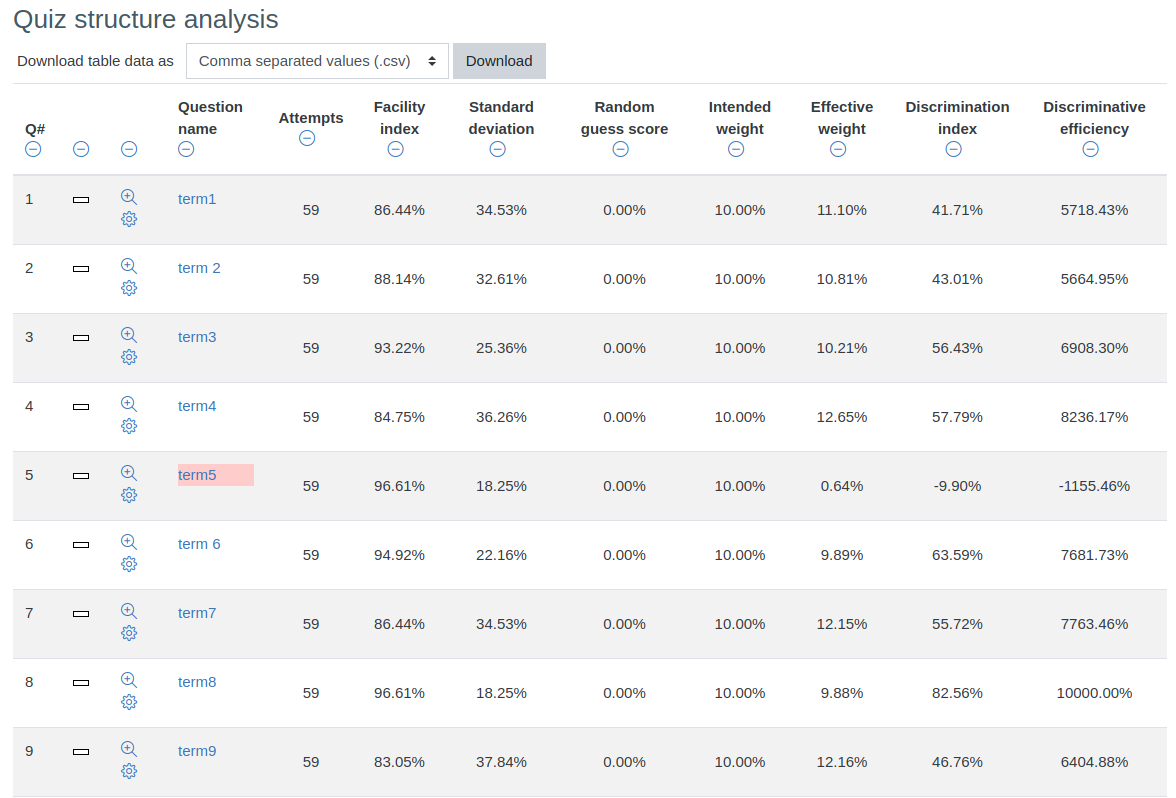This screenshot has height=798, width=1176.
Task: Edit term5 question via gear icon
Action: click(x=129, y=496)
